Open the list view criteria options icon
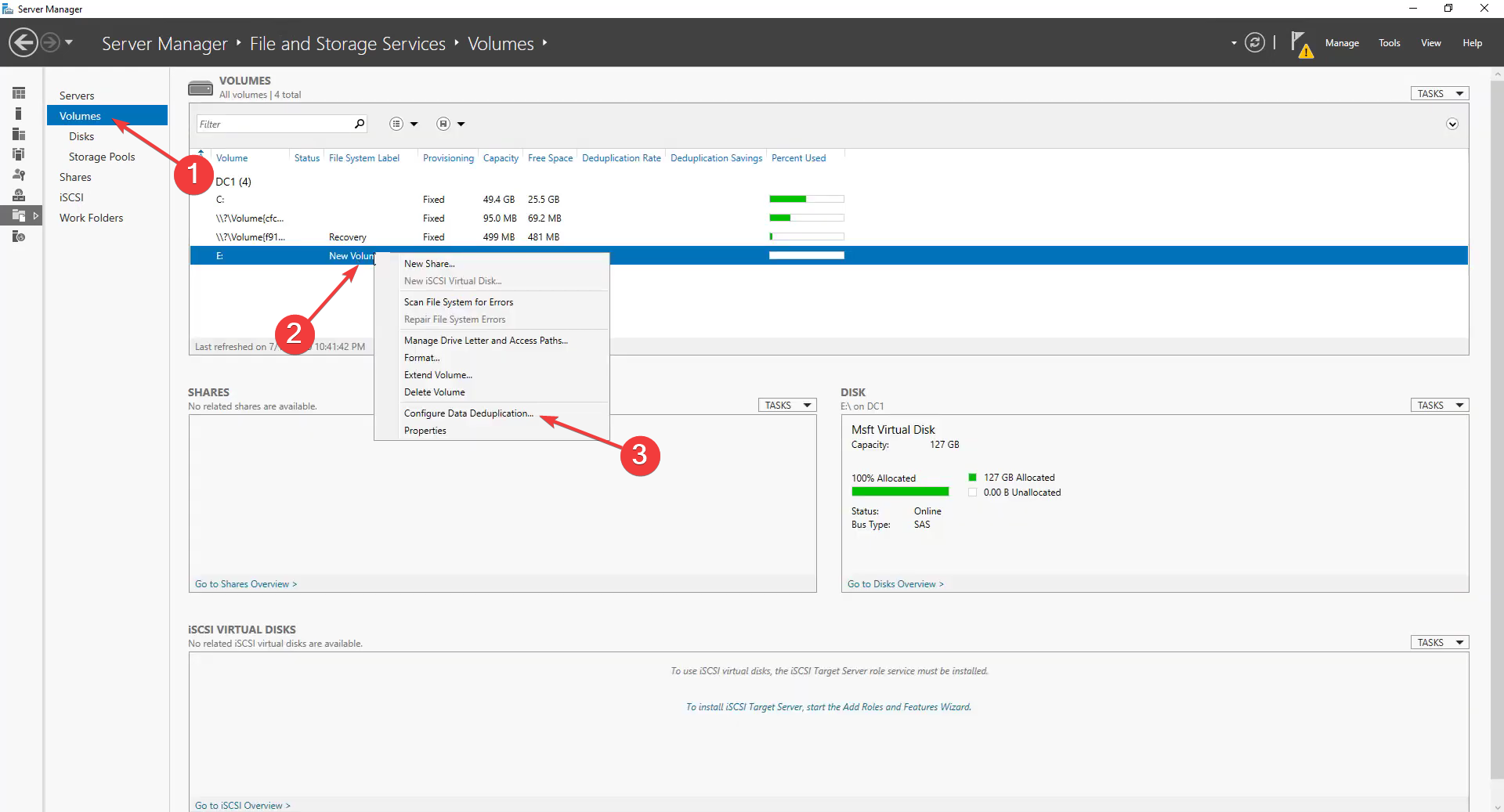 tap(397, 124)
